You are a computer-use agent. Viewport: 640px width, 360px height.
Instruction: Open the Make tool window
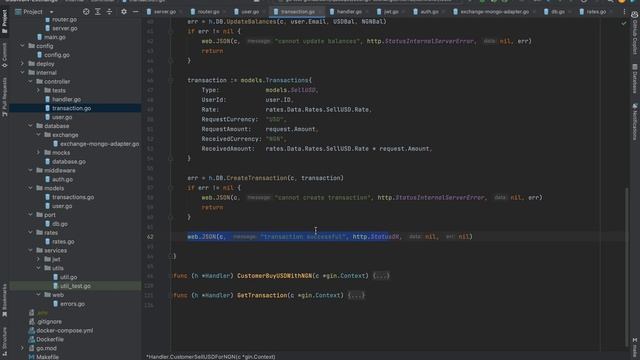click(x=635, y=347)
